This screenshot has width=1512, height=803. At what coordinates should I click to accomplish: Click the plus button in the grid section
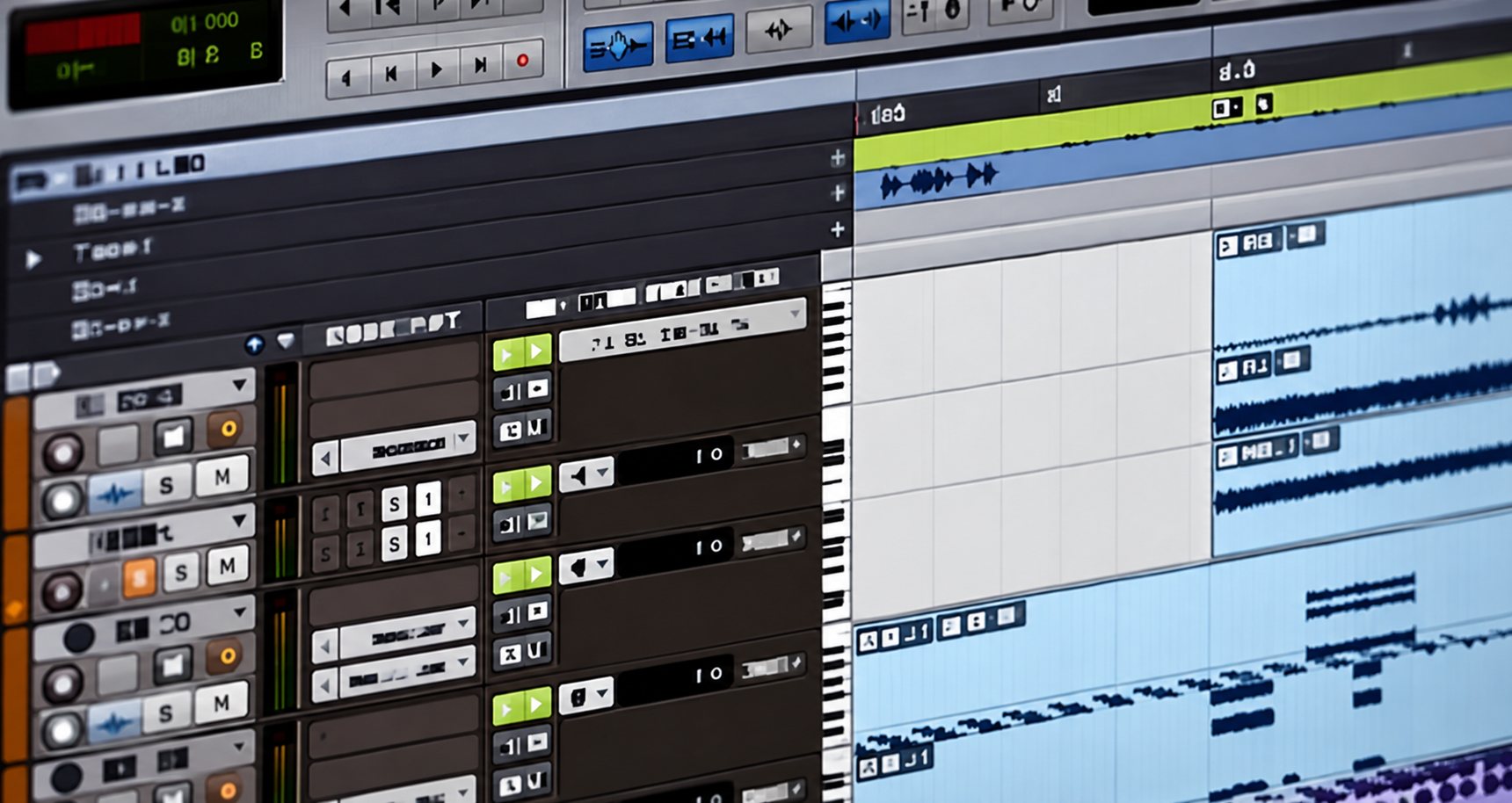click(462, 494)
